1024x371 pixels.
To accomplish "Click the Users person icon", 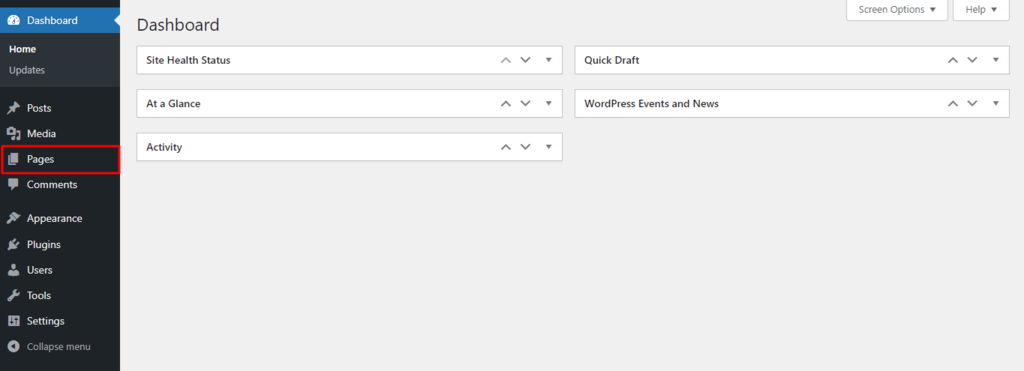I will pos(14,270).
